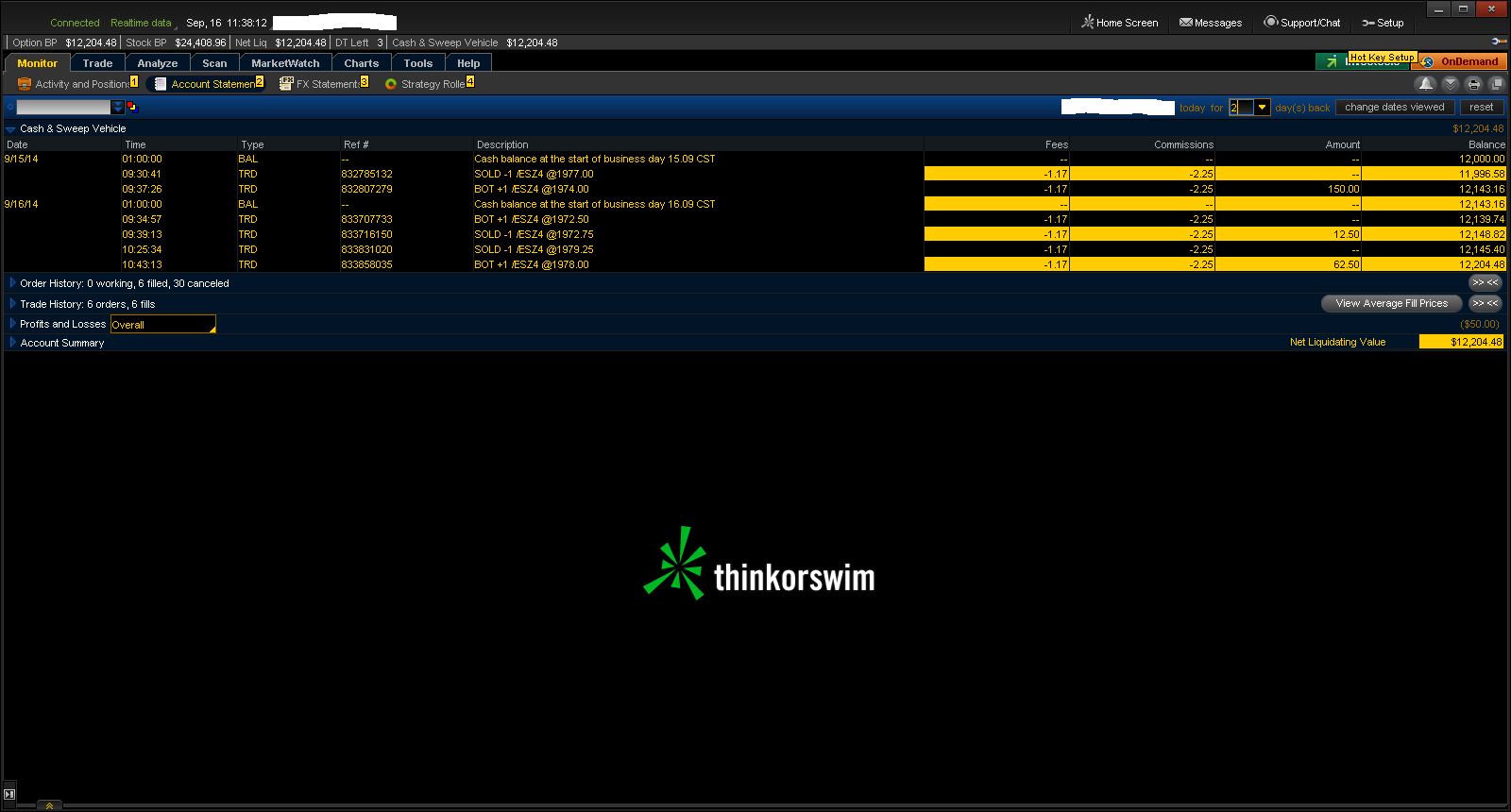Open the account selector dropdown arrow
Image resolution: width=1511 pixels, height=812 pixels.
tap(118, 107)
